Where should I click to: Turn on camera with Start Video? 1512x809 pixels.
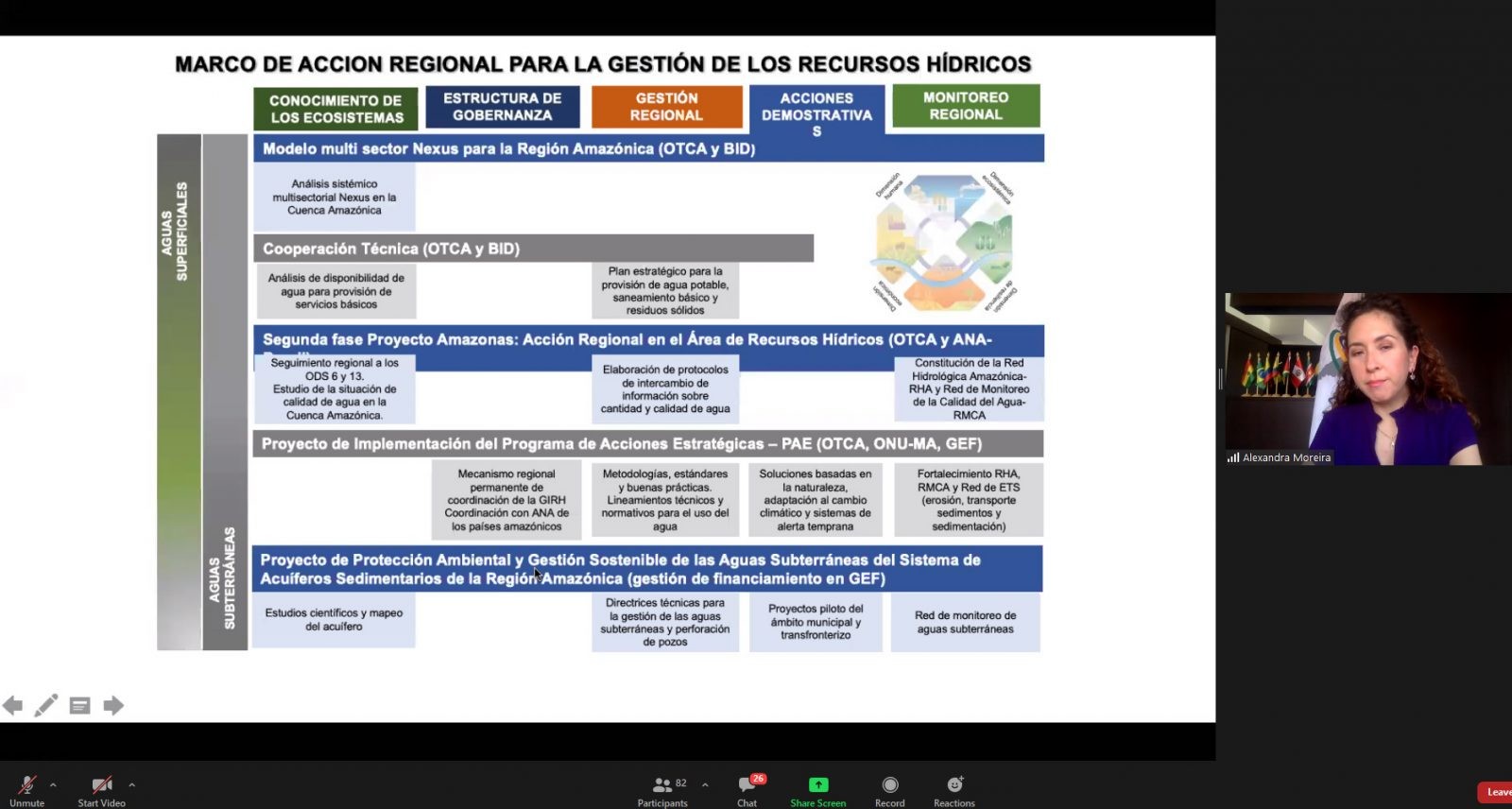(101, 785)
